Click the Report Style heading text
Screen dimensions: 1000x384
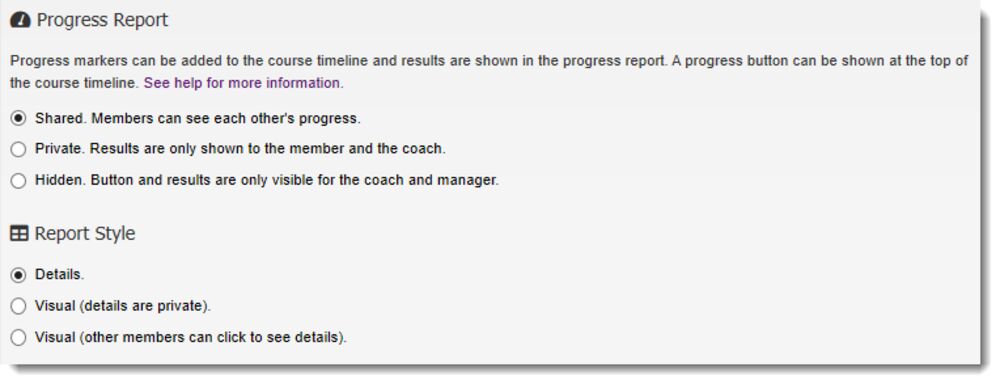85,233
